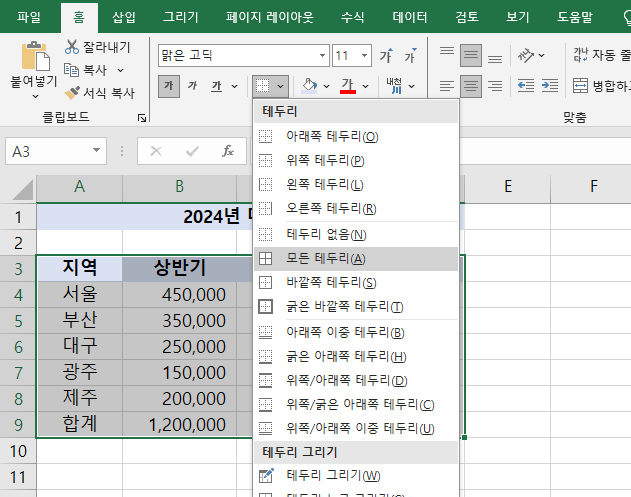Expand the borders dropdown arrow
This screenshot has height=497, width=631.
tap(280, 86)
